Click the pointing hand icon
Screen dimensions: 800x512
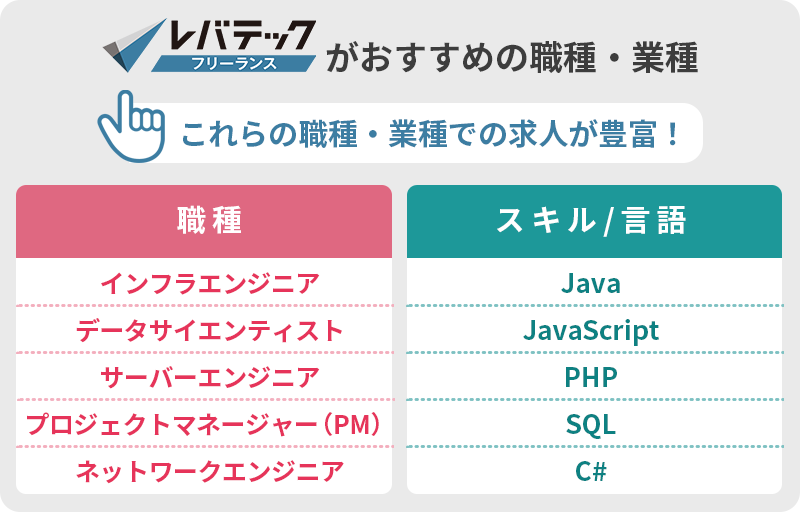click(x=132, y=126)
